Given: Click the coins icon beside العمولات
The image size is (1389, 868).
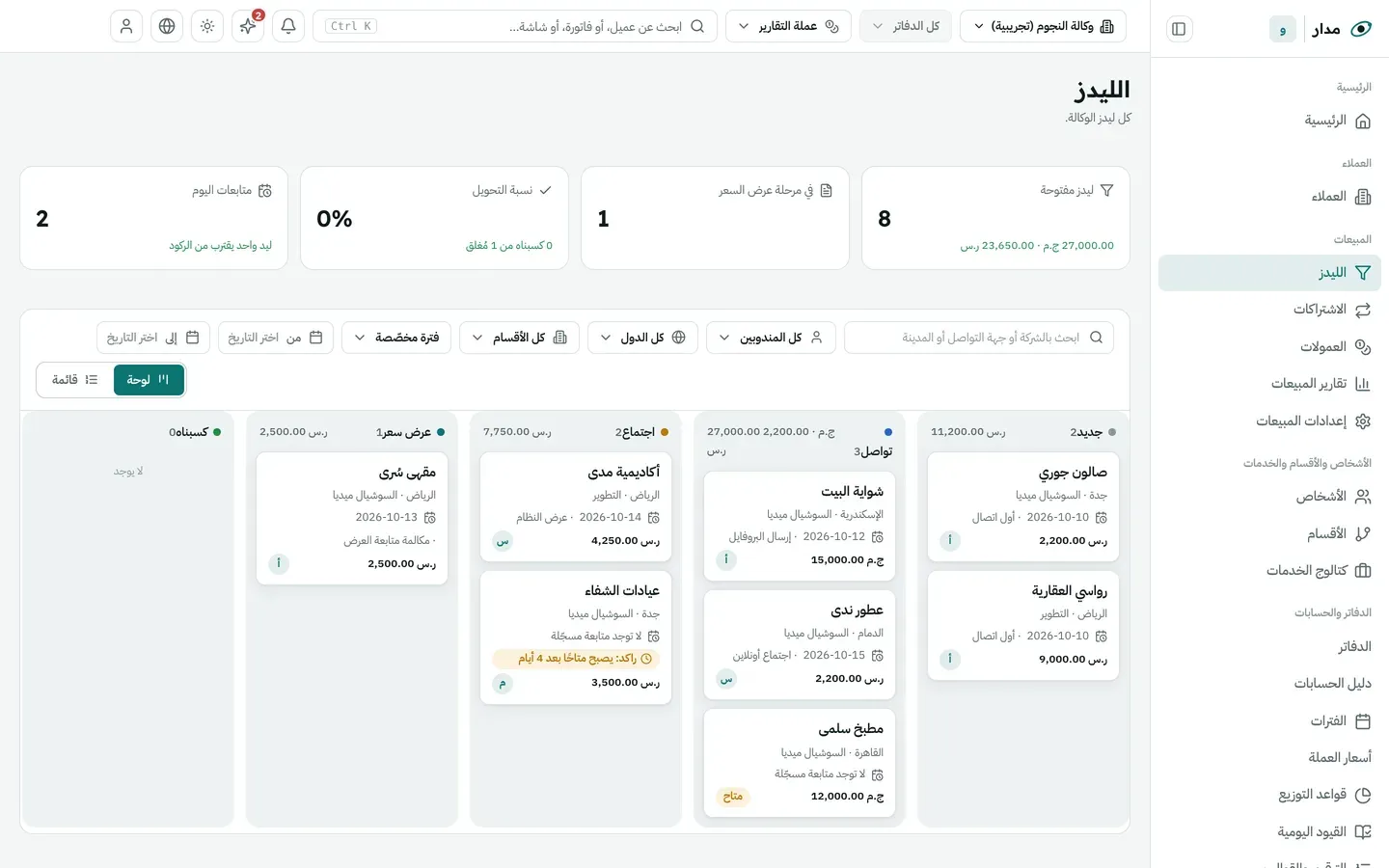Looking at the screenshot, I should tap(1363, 347).
